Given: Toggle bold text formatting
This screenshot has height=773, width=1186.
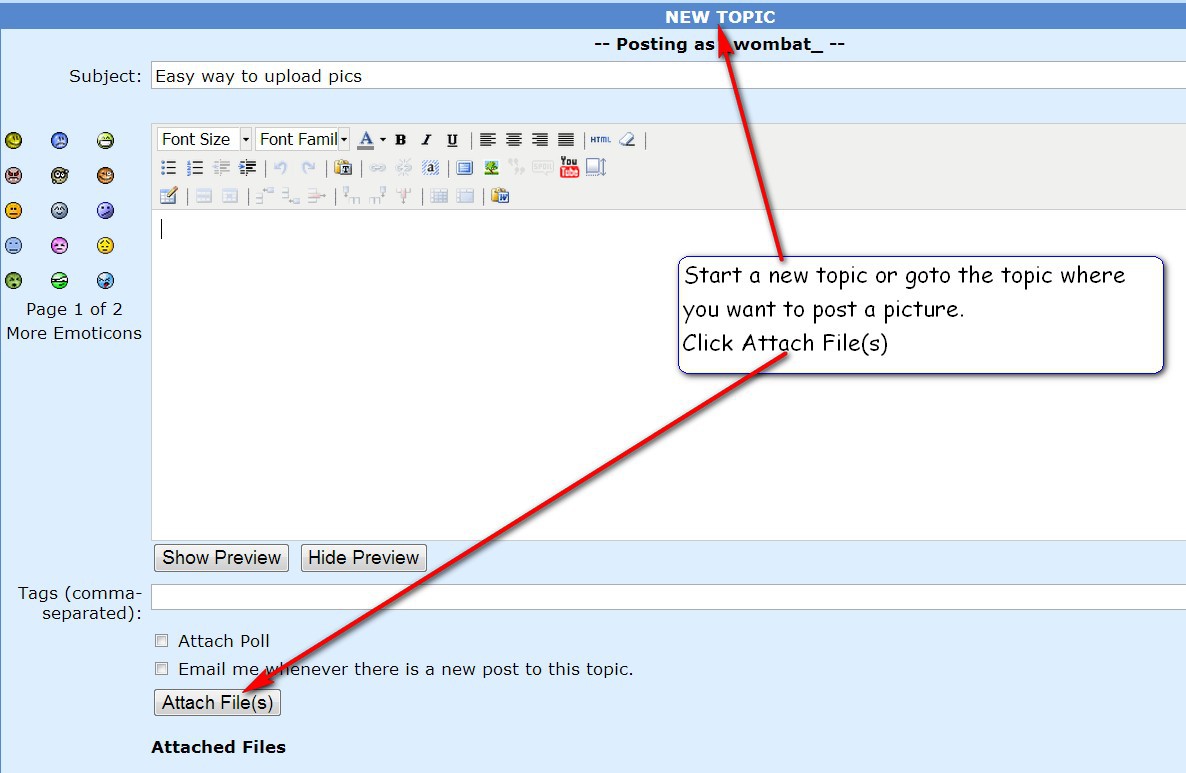Looking at the screenshot, I should point(400,140).
